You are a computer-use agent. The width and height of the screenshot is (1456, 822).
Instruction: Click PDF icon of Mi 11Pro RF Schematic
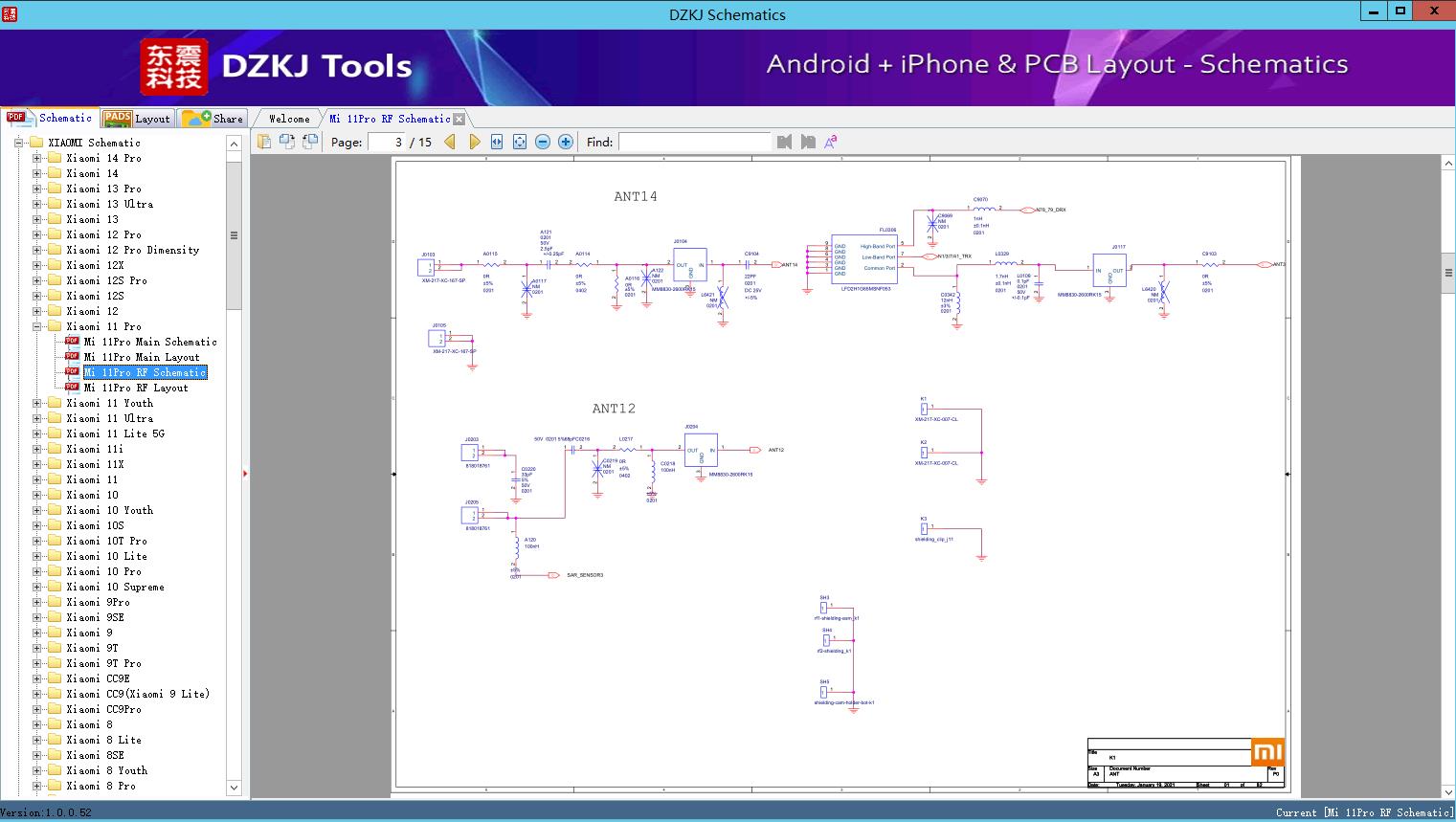72,372
